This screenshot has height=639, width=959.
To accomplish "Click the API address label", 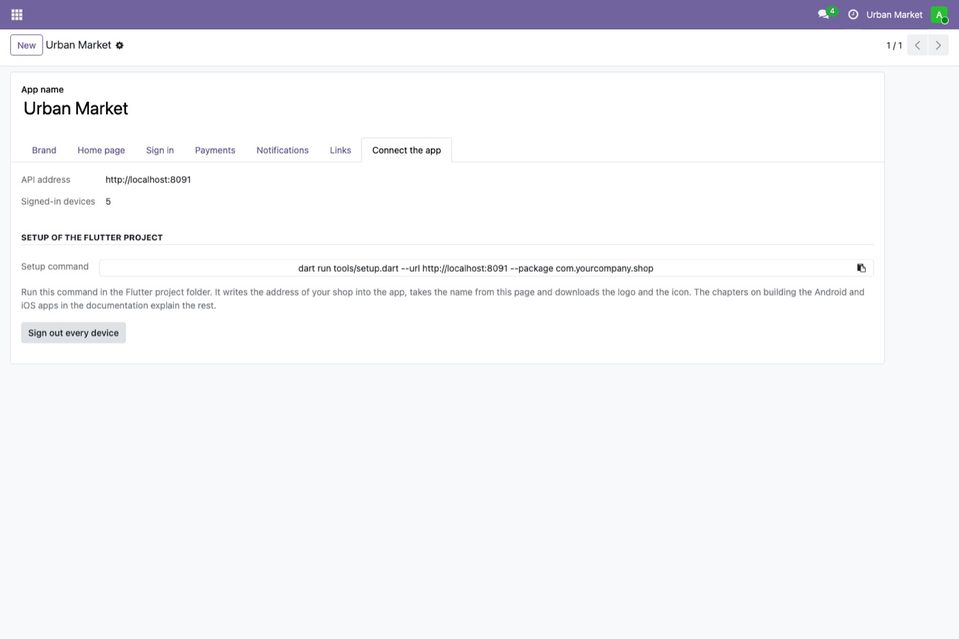I will pyautogui.click(x=46, y=180).
